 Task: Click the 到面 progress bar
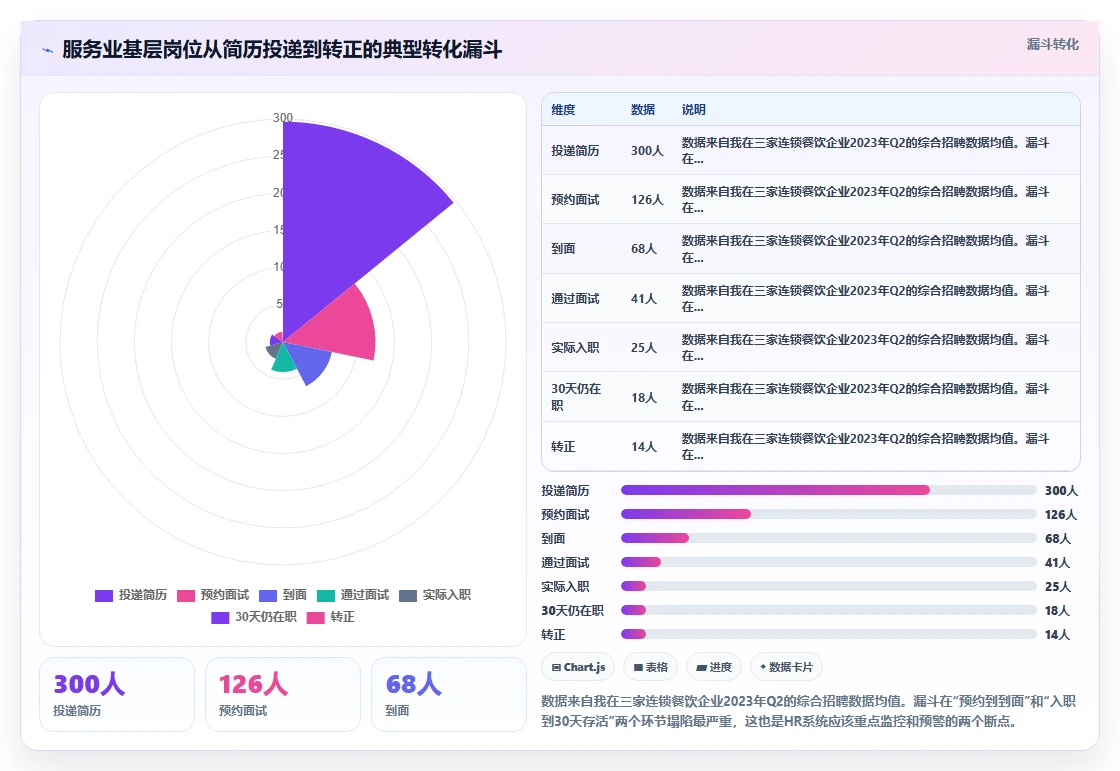click(829, 538)
